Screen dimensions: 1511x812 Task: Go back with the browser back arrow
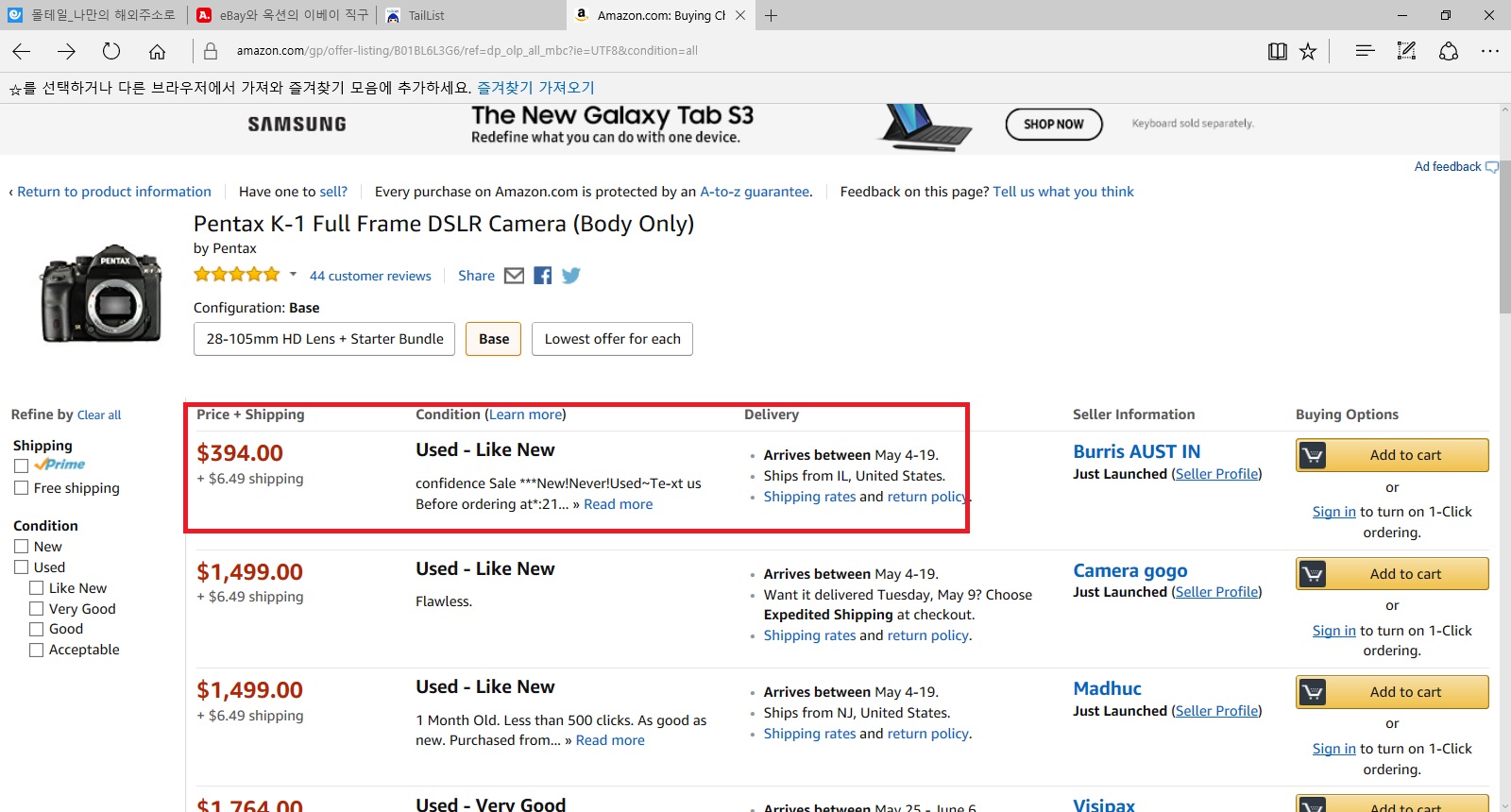click(22, 51)
